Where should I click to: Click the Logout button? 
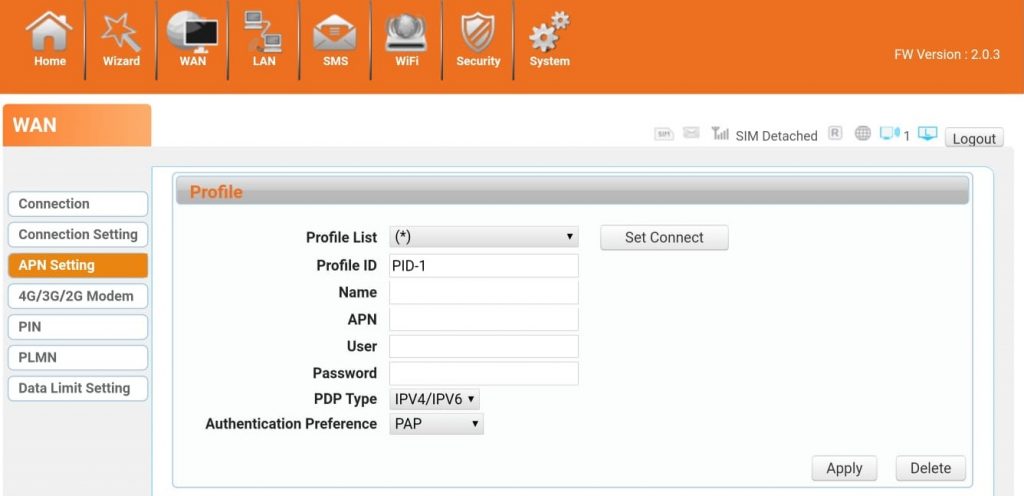(x=974, y=138)
